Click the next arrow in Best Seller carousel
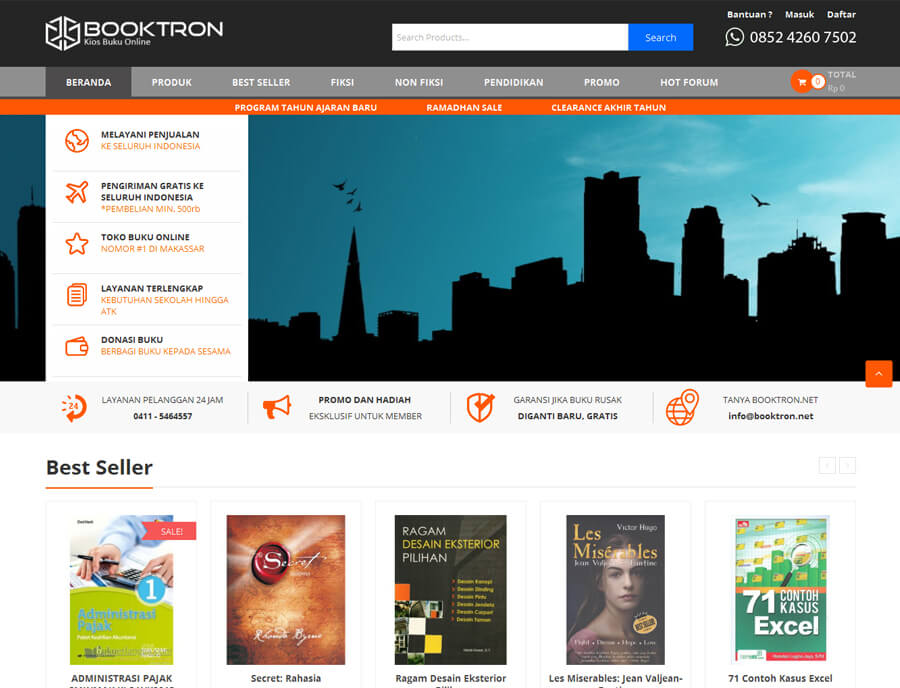The height and width of the screenshot is (688, 900). tap(847, 465)
